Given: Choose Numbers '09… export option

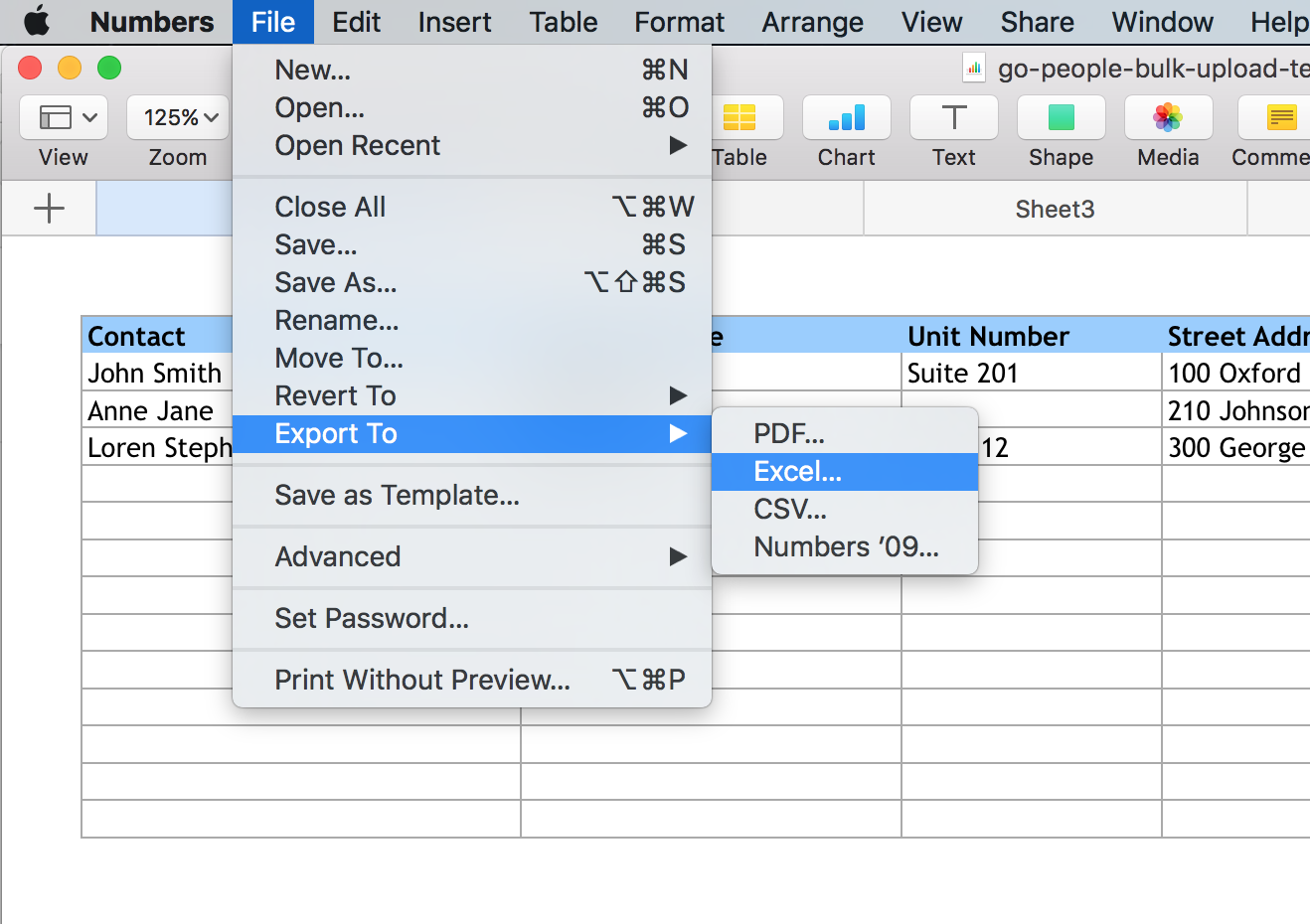Looking at the screenshot, I should tap(845, 547).
